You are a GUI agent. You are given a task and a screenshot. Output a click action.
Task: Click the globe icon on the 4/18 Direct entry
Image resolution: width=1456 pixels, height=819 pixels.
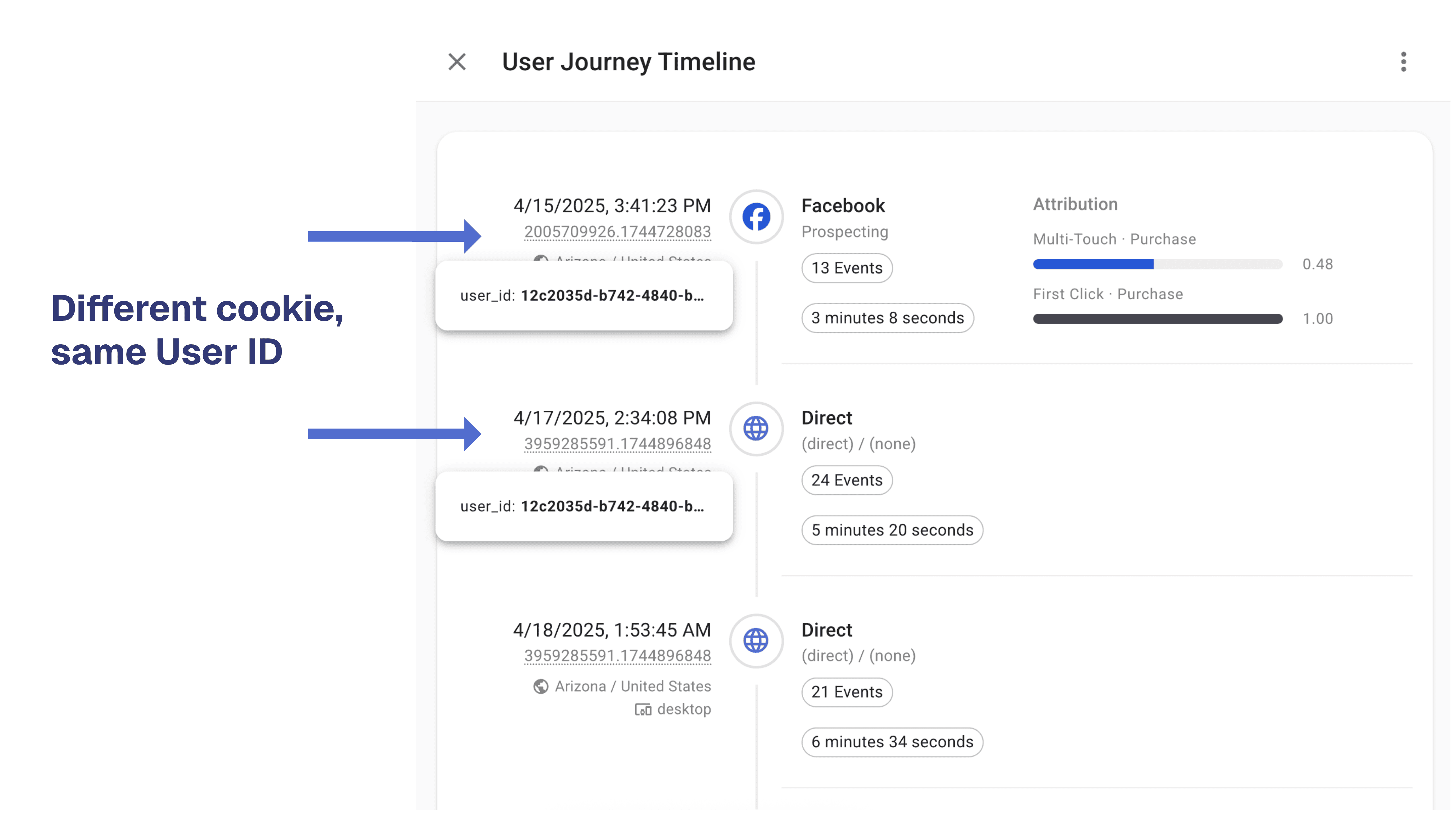[756, 641]
